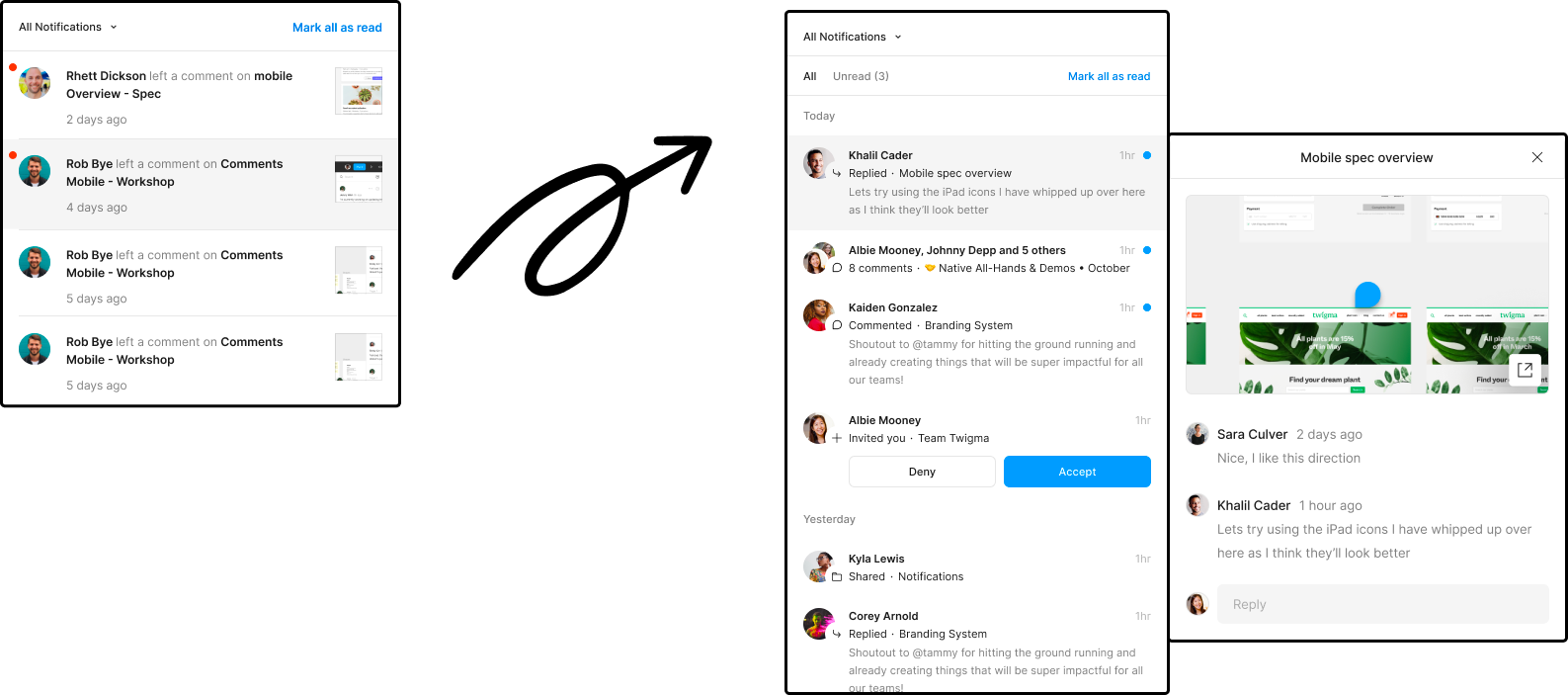
Task: Click Kaiden Gonzalez's profile avatar
Action: coord(818,315)
